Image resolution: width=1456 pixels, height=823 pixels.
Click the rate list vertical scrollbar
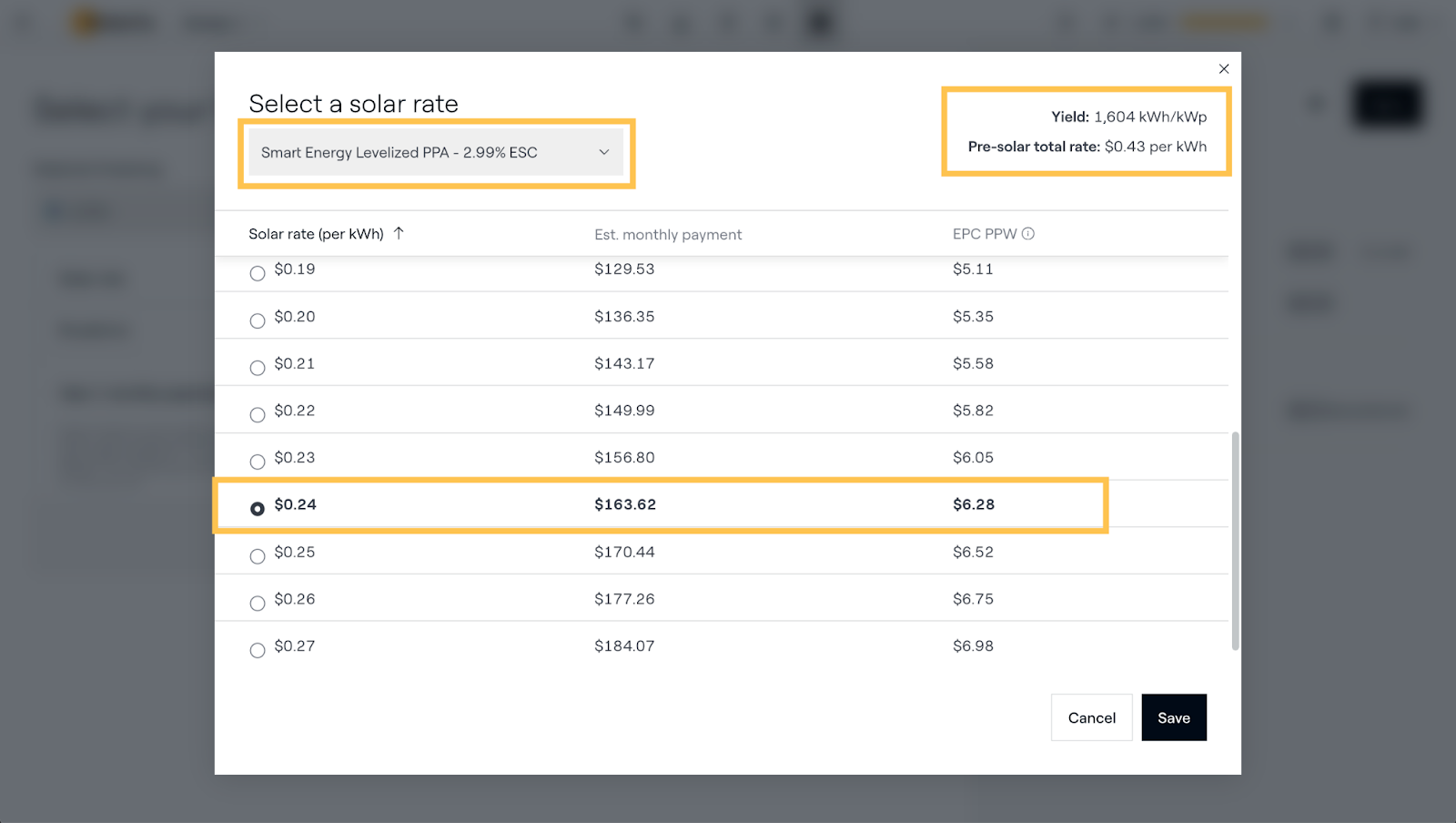(1235, 541)
